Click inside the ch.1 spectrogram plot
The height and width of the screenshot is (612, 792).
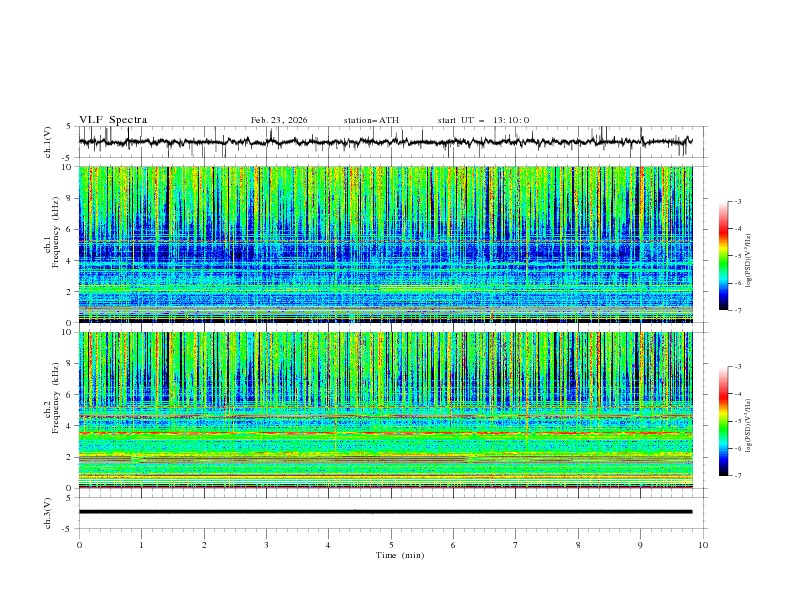tap(386, 244)
